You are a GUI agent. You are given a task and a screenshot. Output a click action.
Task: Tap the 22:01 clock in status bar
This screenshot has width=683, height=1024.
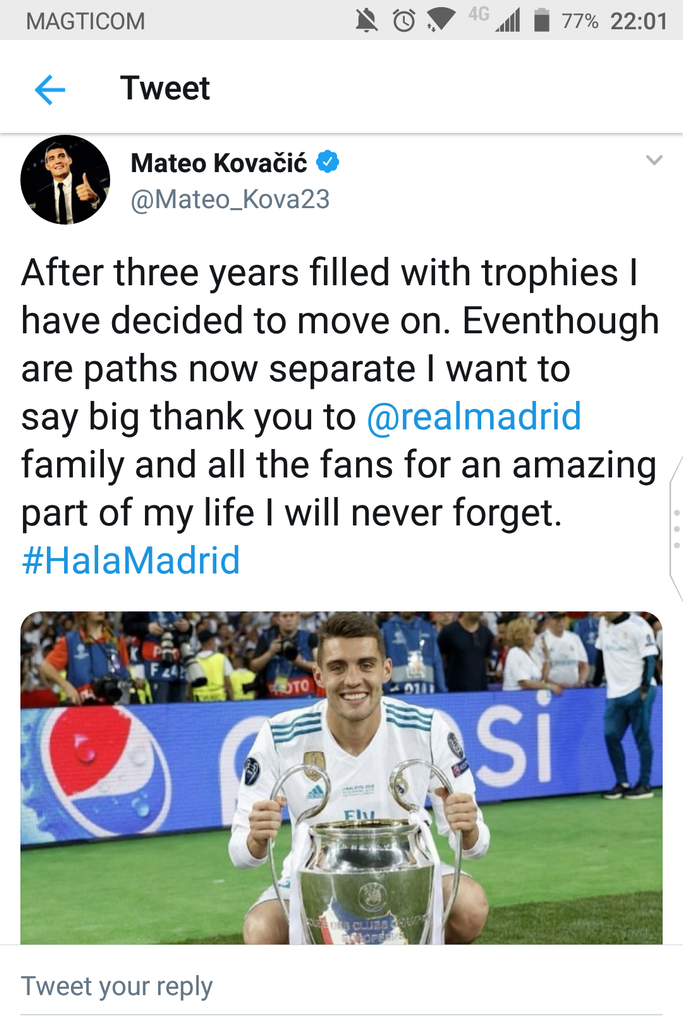[638, 21]
